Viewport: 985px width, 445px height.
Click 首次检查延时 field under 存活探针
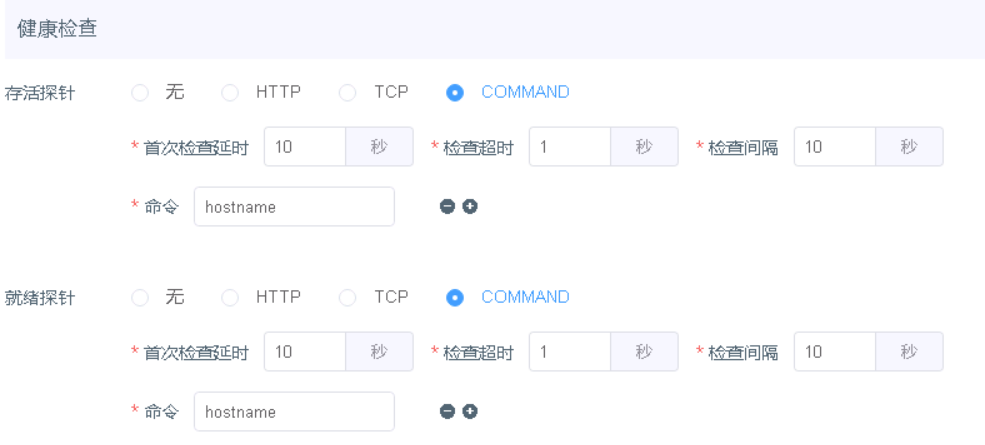pos(305,147)
